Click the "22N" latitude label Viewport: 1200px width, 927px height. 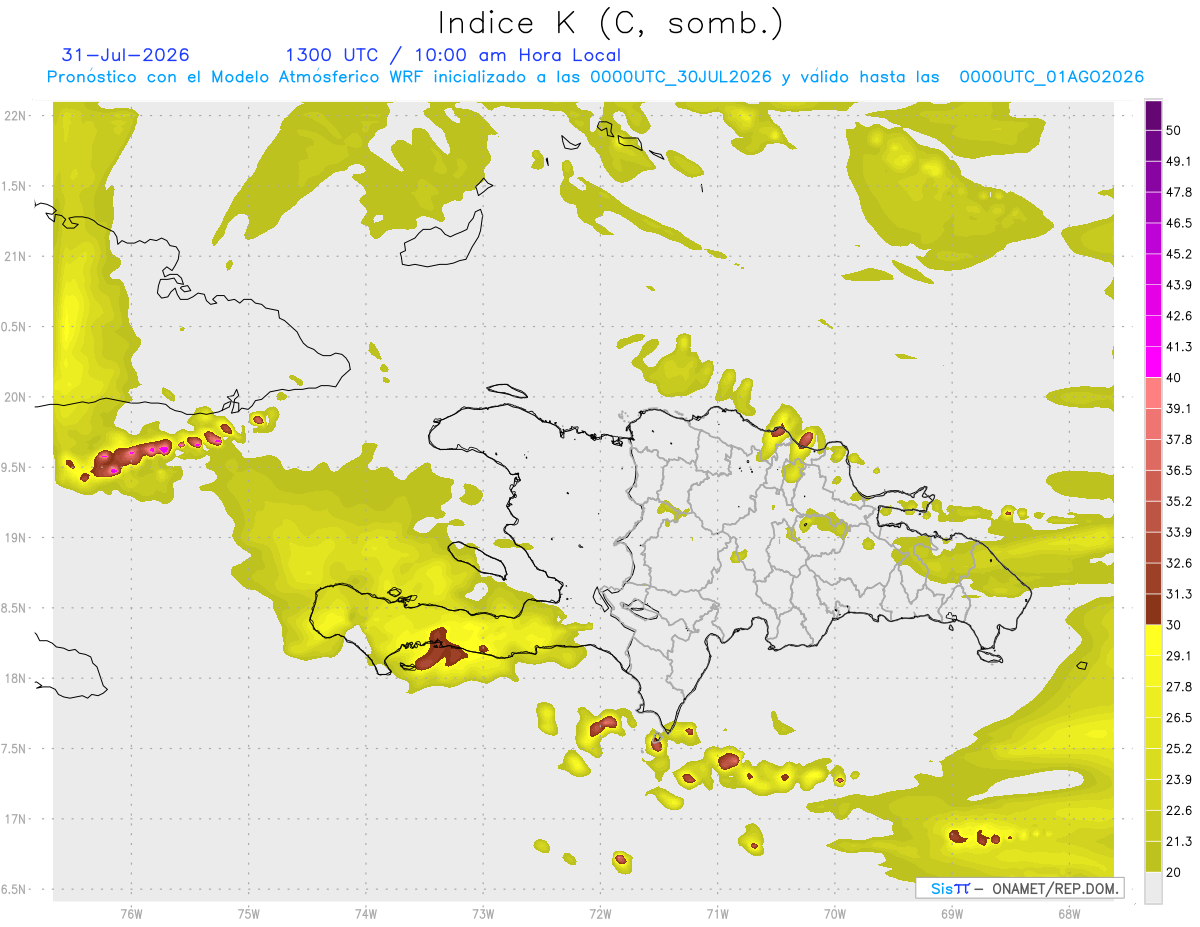tap(16, 115)
